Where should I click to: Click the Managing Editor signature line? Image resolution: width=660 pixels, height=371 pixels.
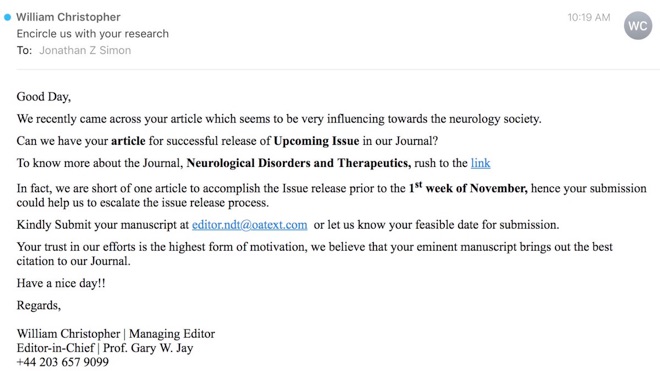tap(116, 334)
